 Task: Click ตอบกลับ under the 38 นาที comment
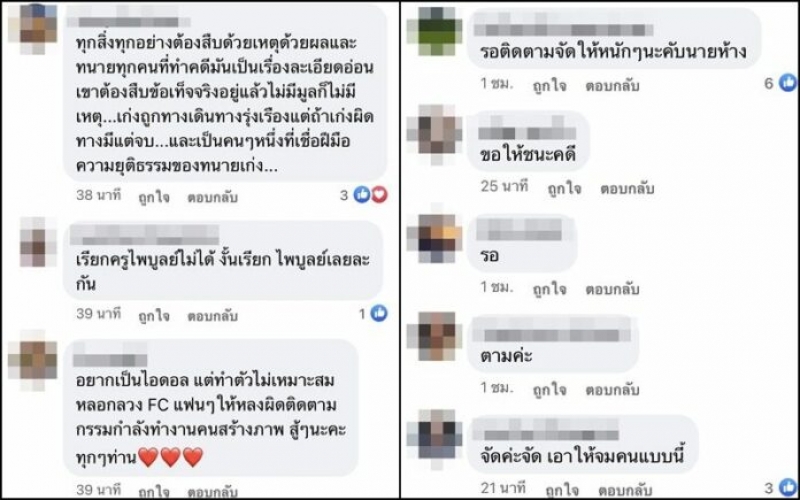tap(212, 197)
